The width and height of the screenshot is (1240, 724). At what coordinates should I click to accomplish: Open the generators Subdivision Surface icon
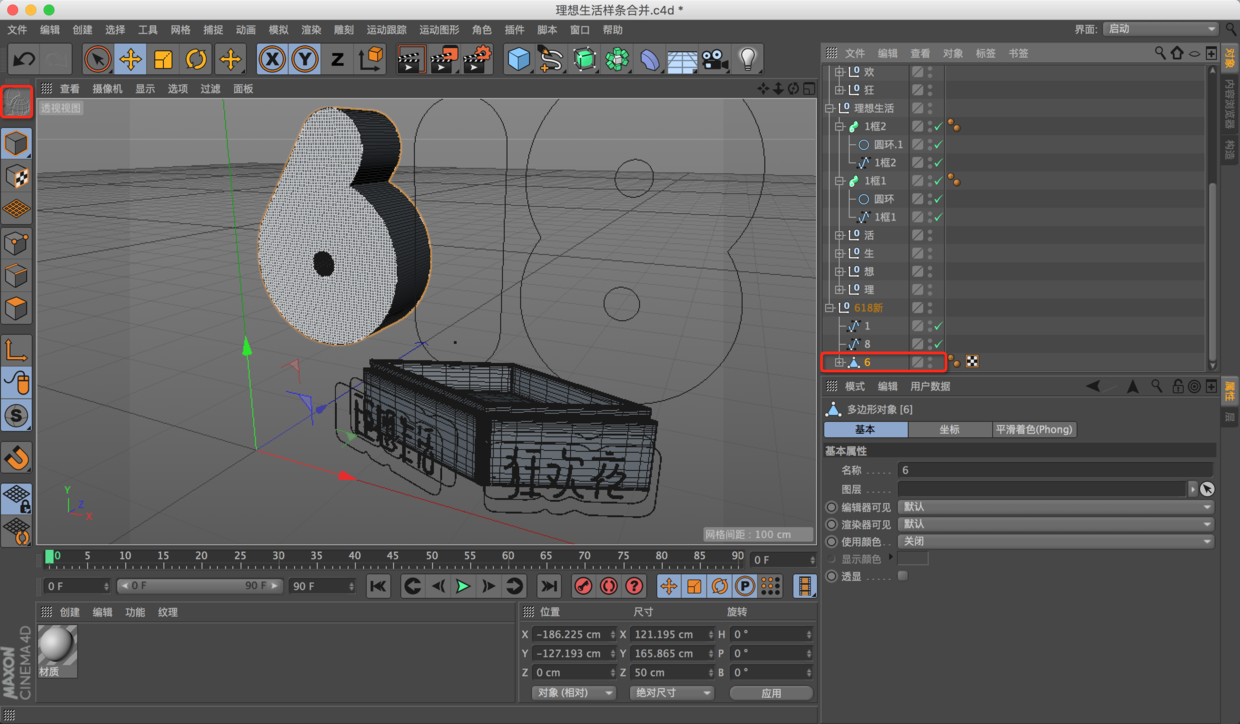[584, 59]
